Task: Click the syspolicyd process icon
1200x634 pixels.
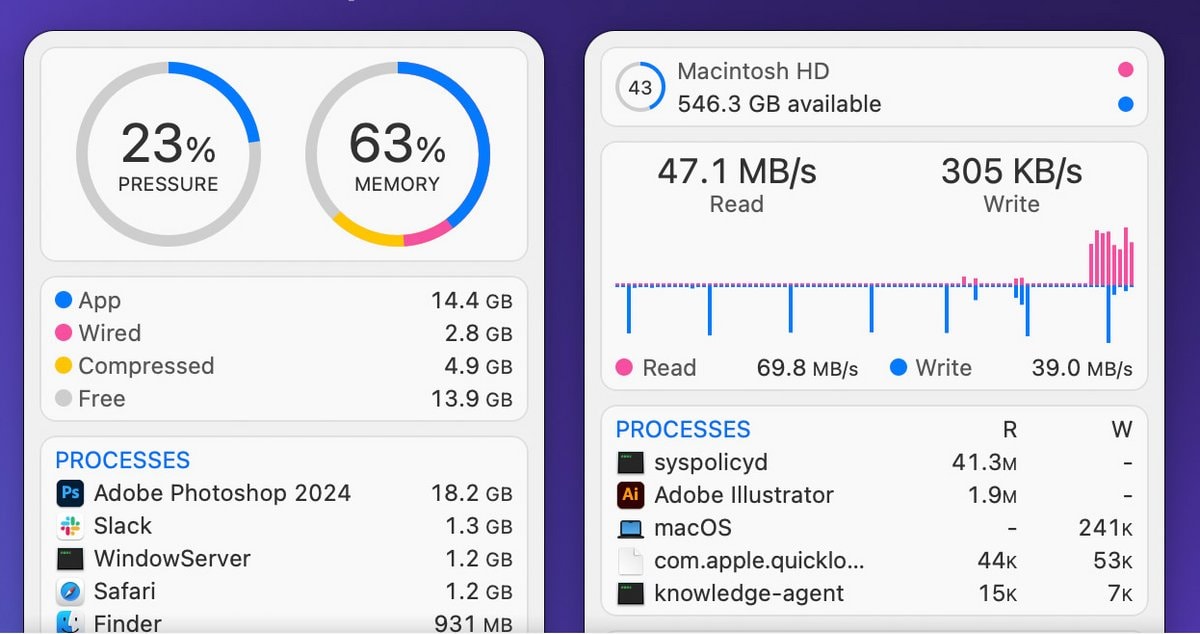Action: click(631, 463)
